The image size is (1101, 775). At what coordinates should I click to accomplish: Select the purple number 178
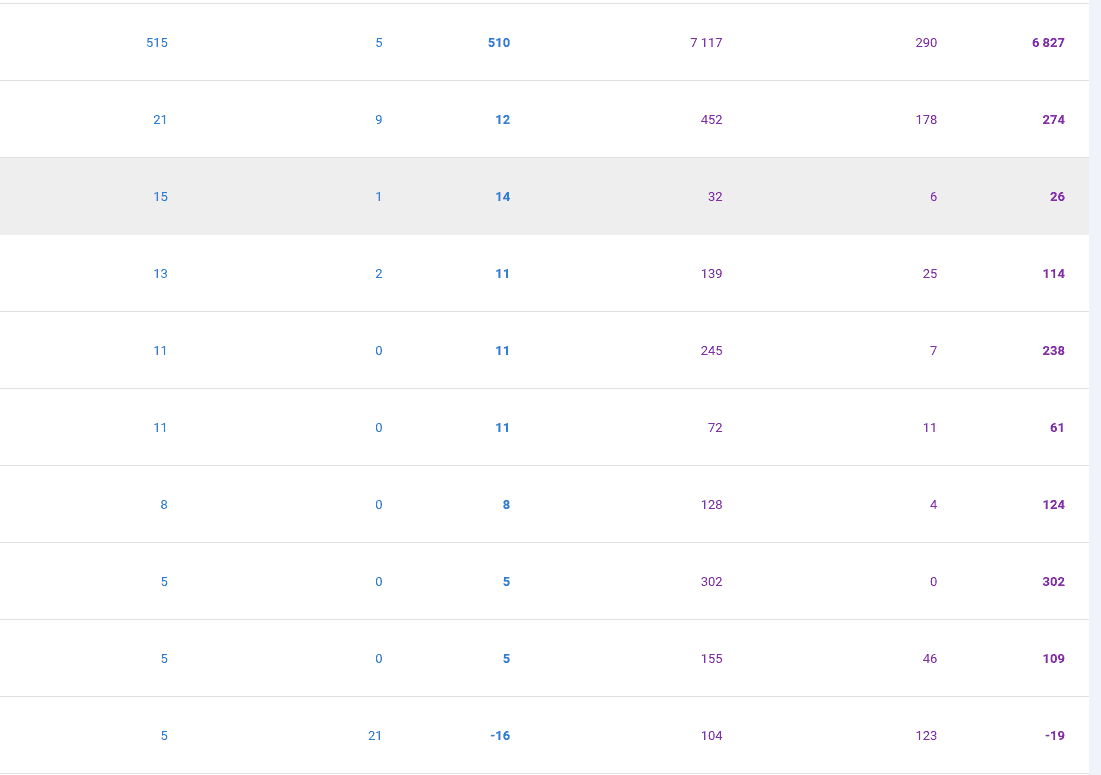926,120
